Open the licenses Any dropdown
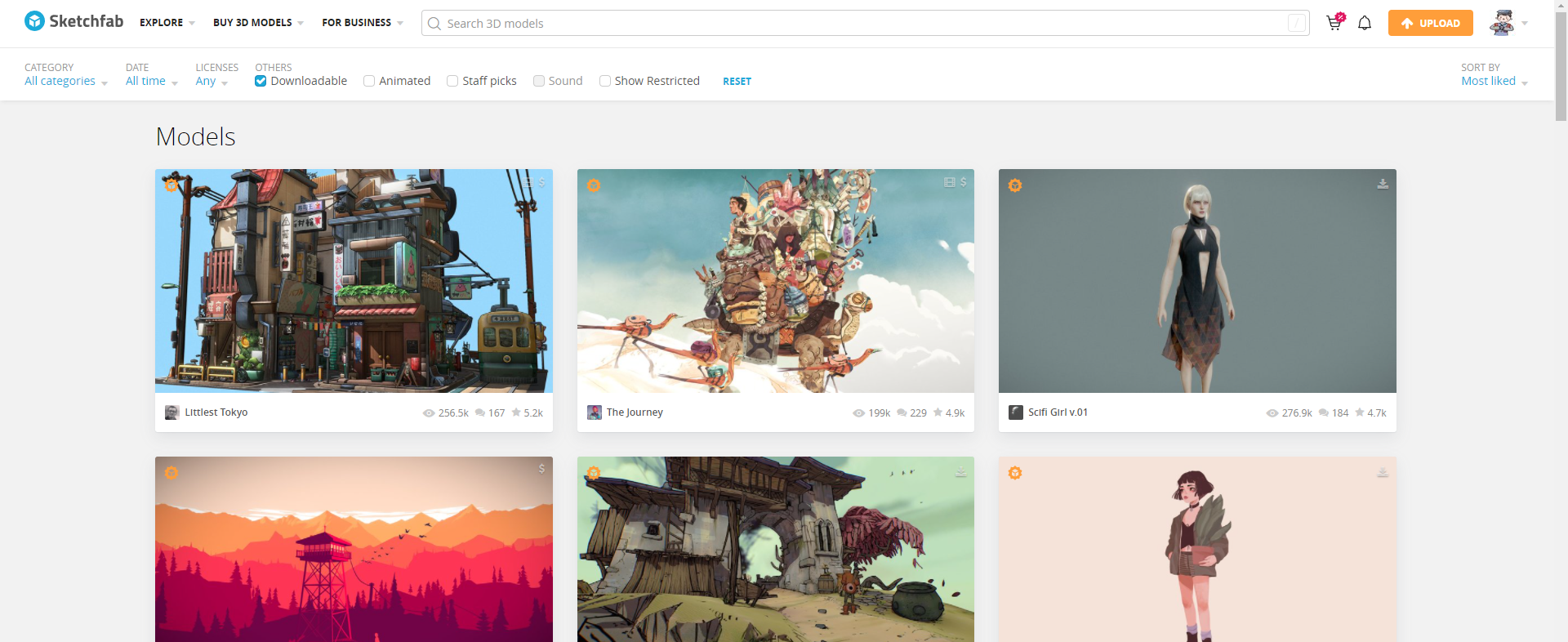1568x642 pixels. (212, 81)
